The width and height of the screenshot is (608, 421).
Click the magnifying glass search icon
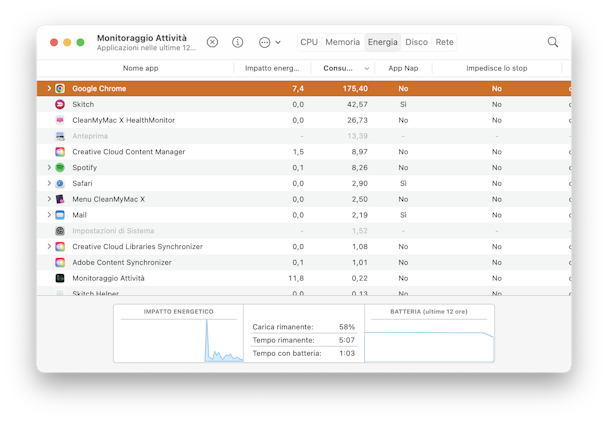pos(553,42)
